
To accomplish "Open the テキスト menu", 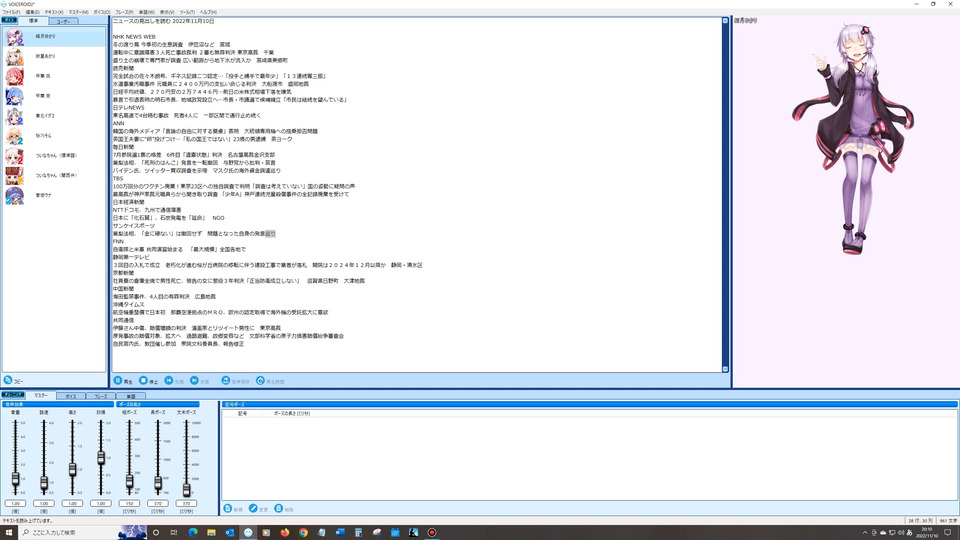I will [54, 12].
